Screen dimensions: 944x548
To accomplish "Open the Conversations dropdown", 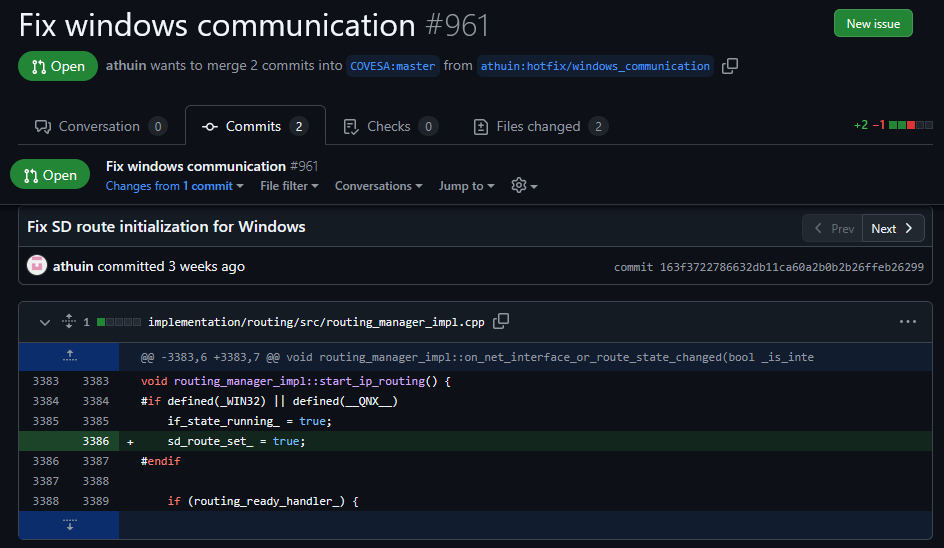I will [378, 186].
